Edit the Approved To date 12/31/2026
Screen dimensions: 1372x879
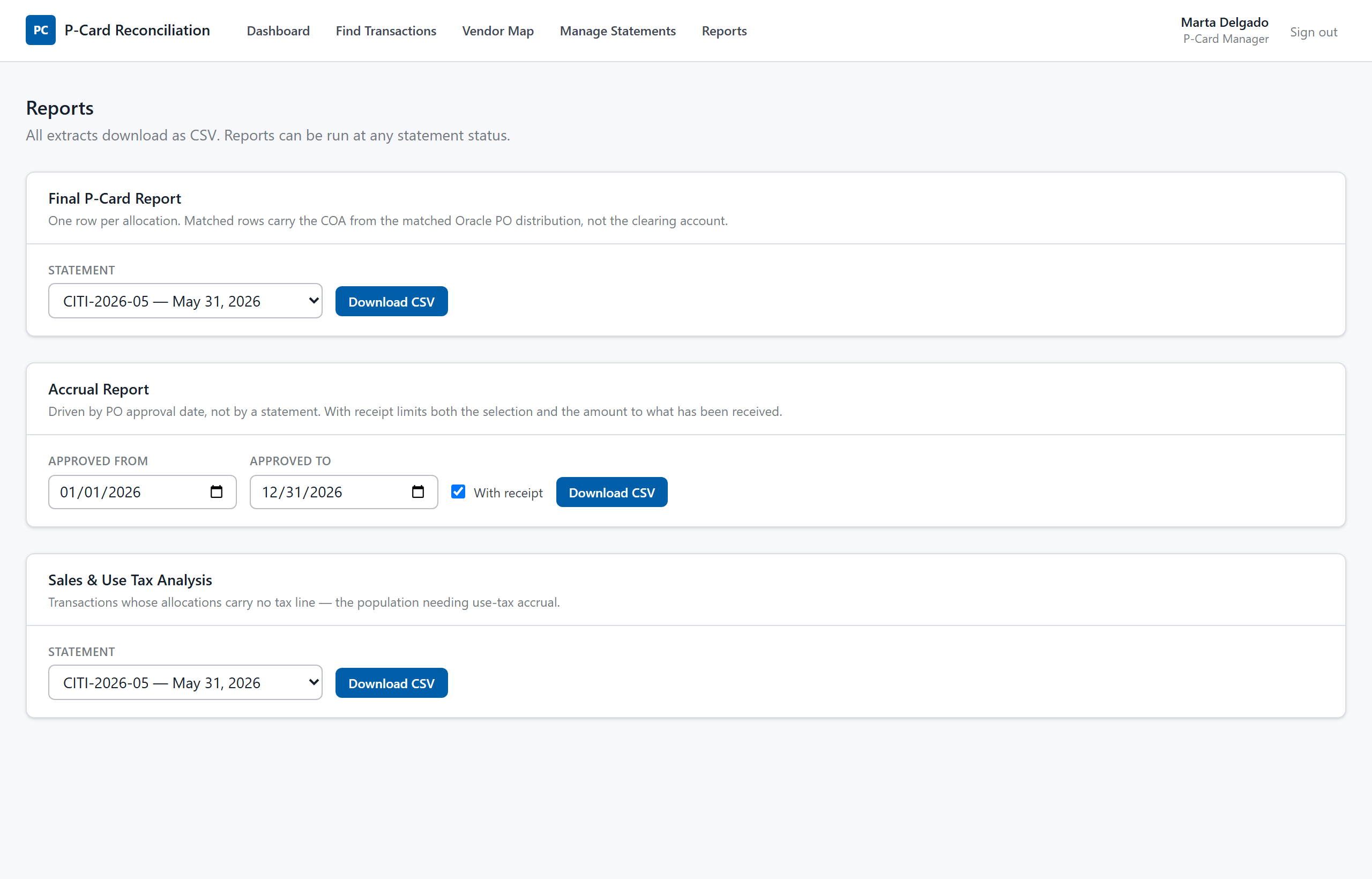(344, 492)
